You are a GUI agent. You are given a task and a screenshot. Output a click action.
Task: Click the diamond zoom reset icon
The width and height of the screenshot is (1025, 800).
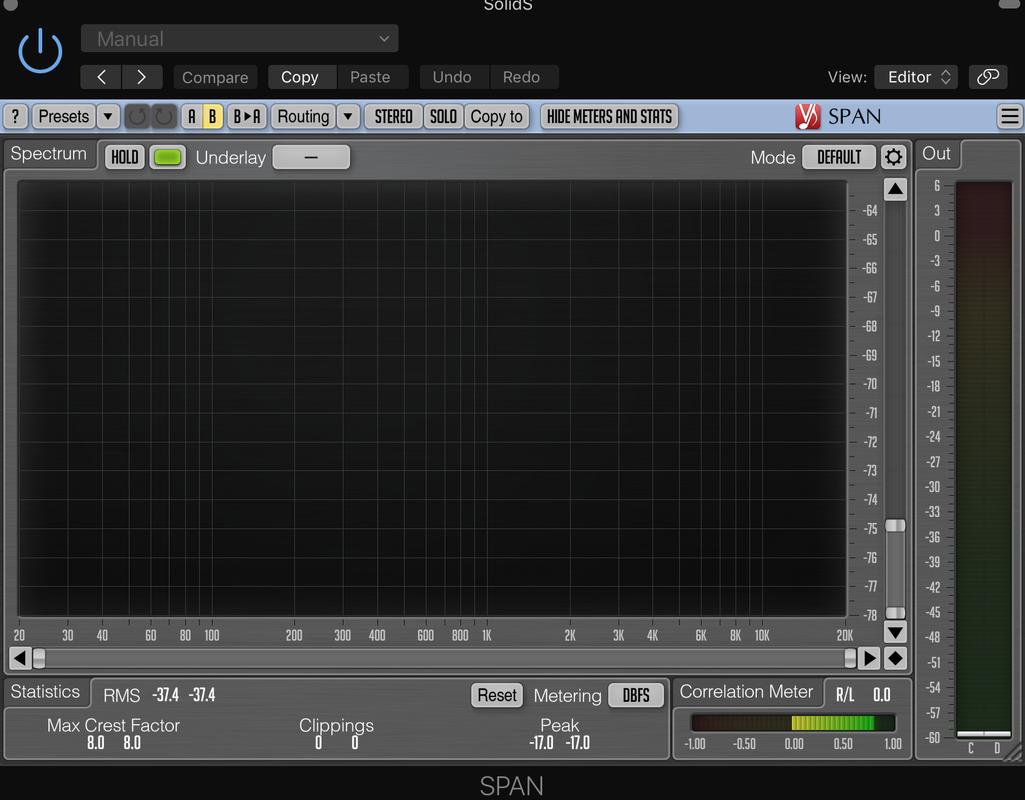coord(895,658)
